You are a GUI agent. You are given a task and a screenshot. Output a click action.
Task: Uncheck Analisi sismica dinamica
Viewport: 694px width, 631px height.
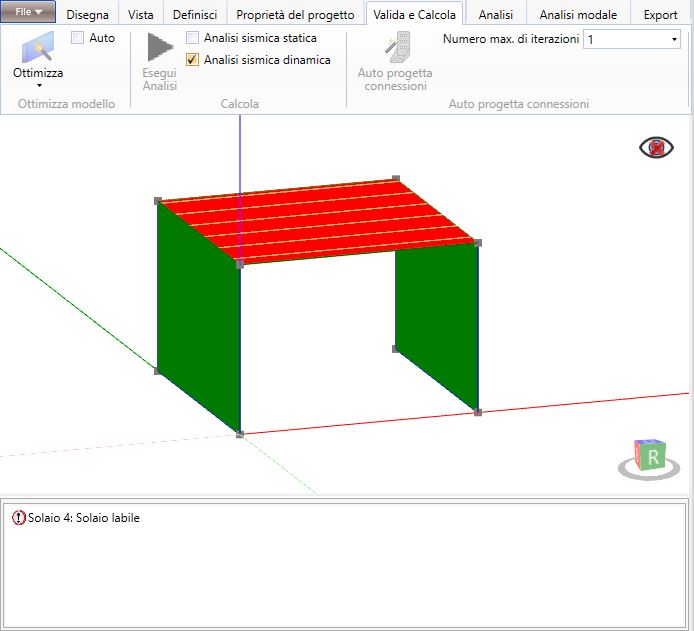pos(192,59)
